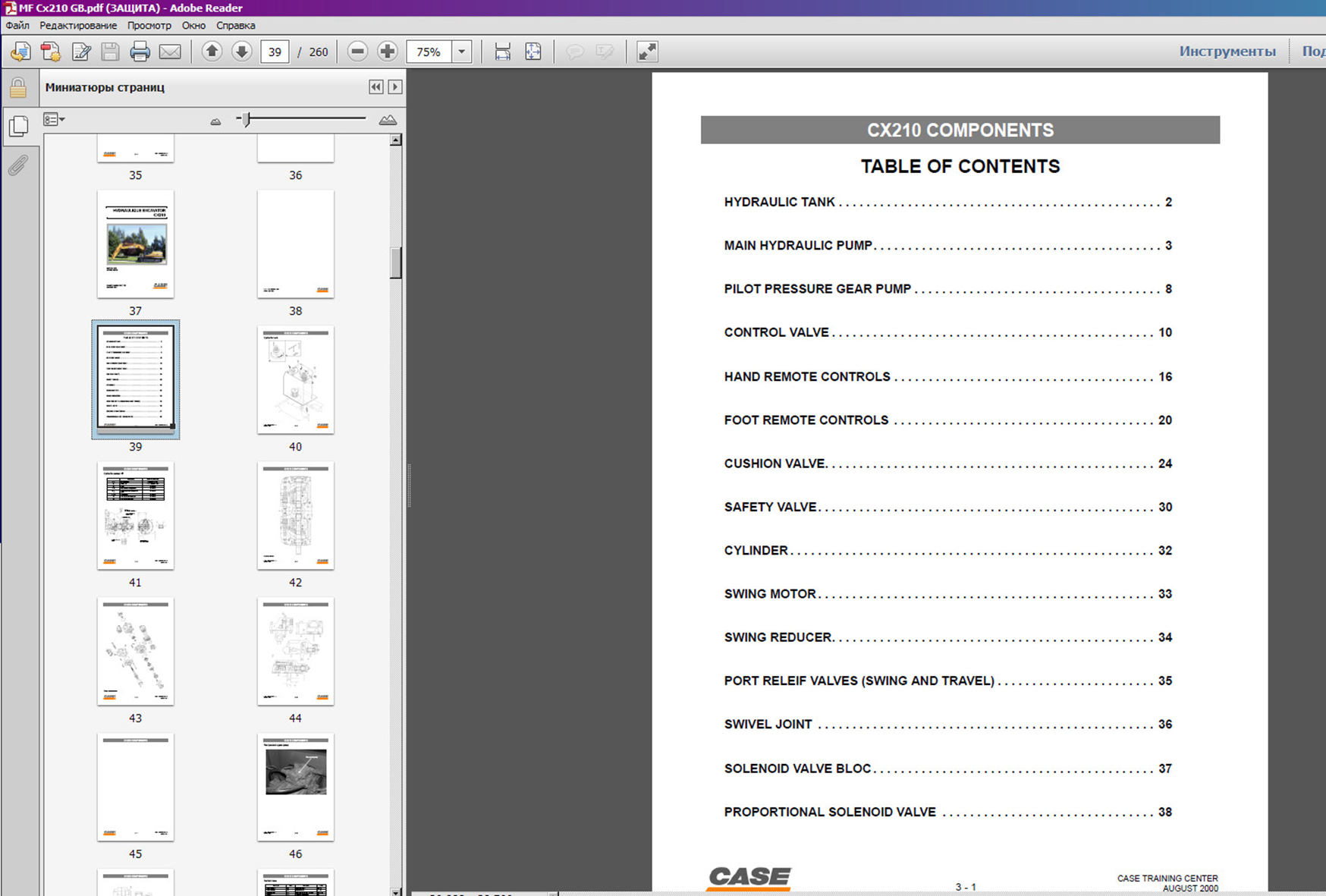
Task: Select page 42 thumbnail
Action: click(x=295, y=516)
